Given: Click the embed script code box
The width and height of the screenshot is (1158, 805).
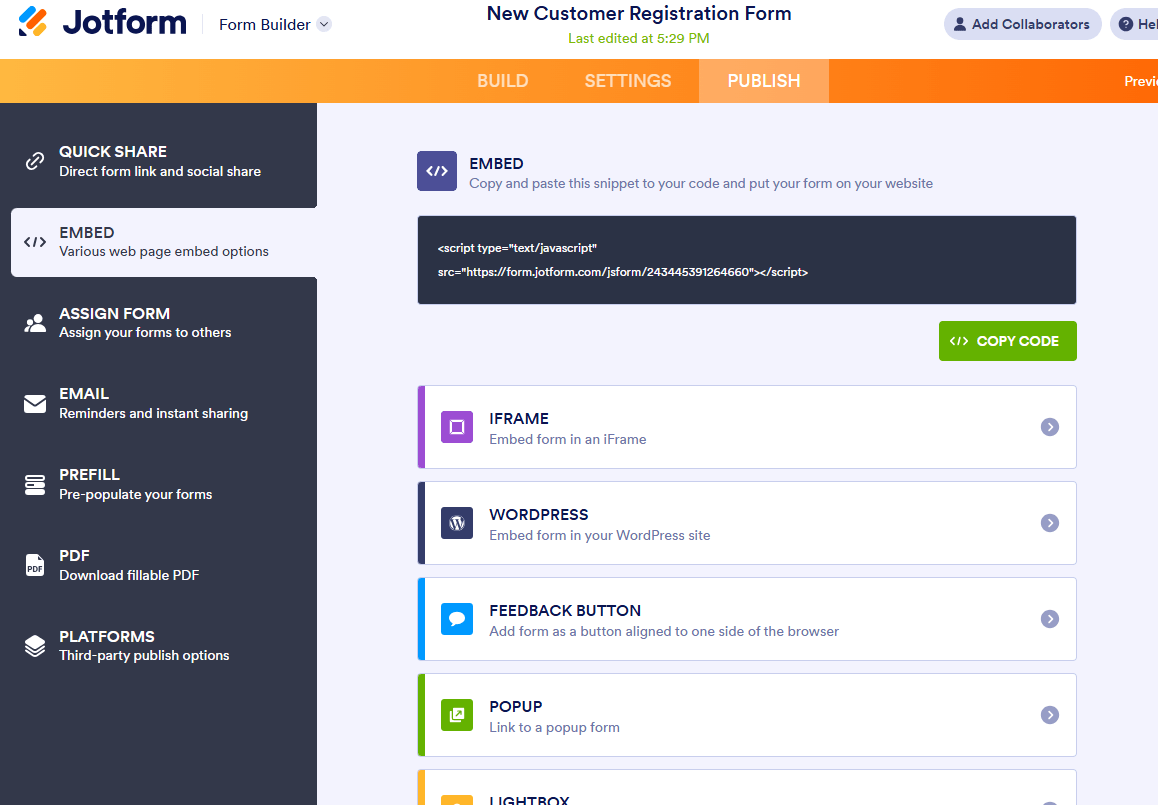Looking at the screenshot, I should [747, 260].
